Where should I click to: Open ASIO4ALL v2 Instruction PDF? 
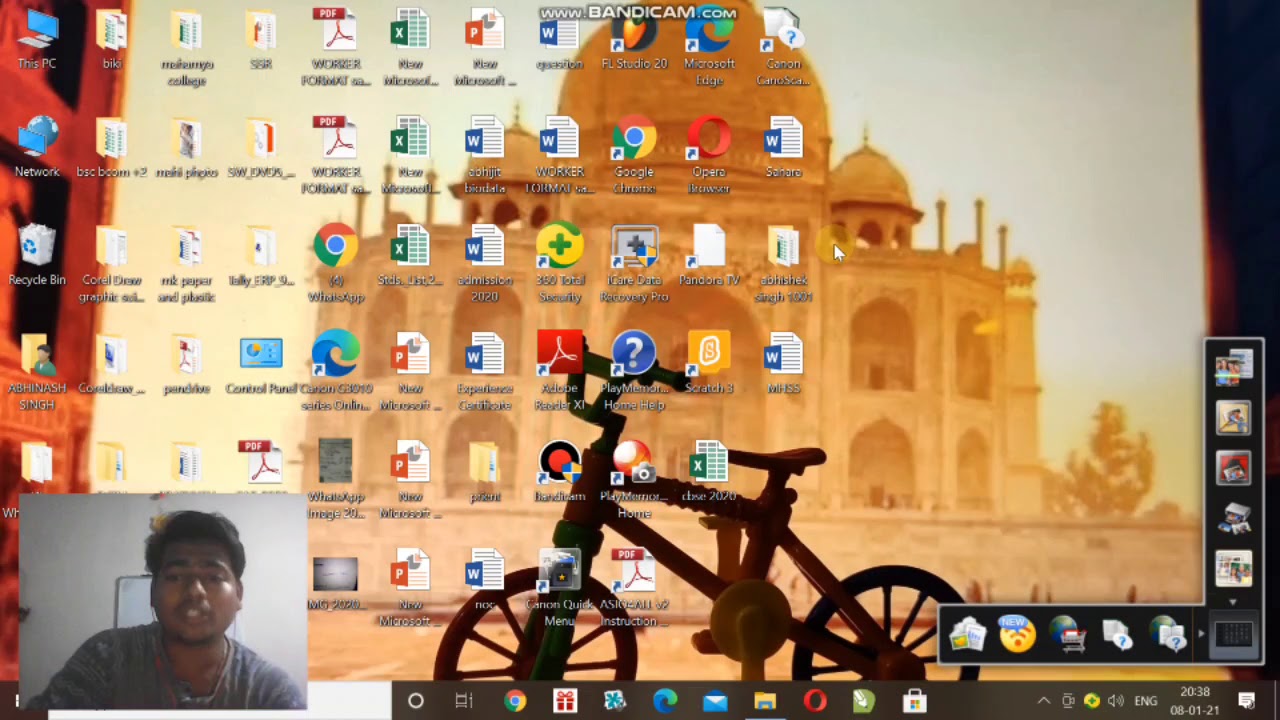(x=634, y=588)
